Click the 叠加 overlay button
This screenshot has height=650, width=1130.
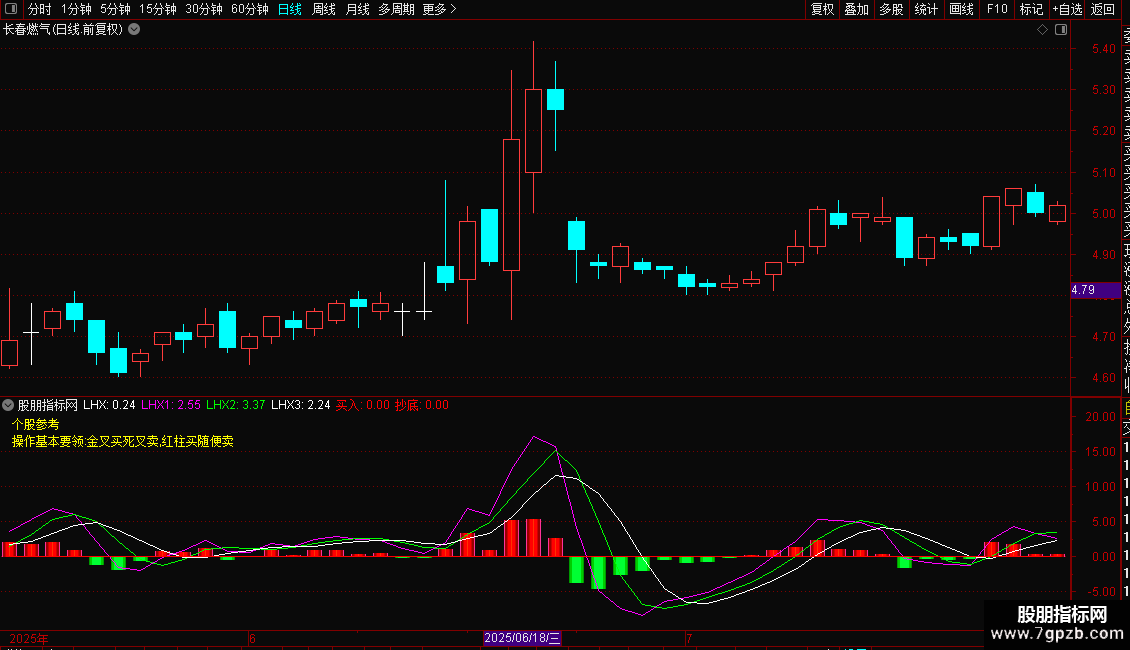[x=857, y=9]
